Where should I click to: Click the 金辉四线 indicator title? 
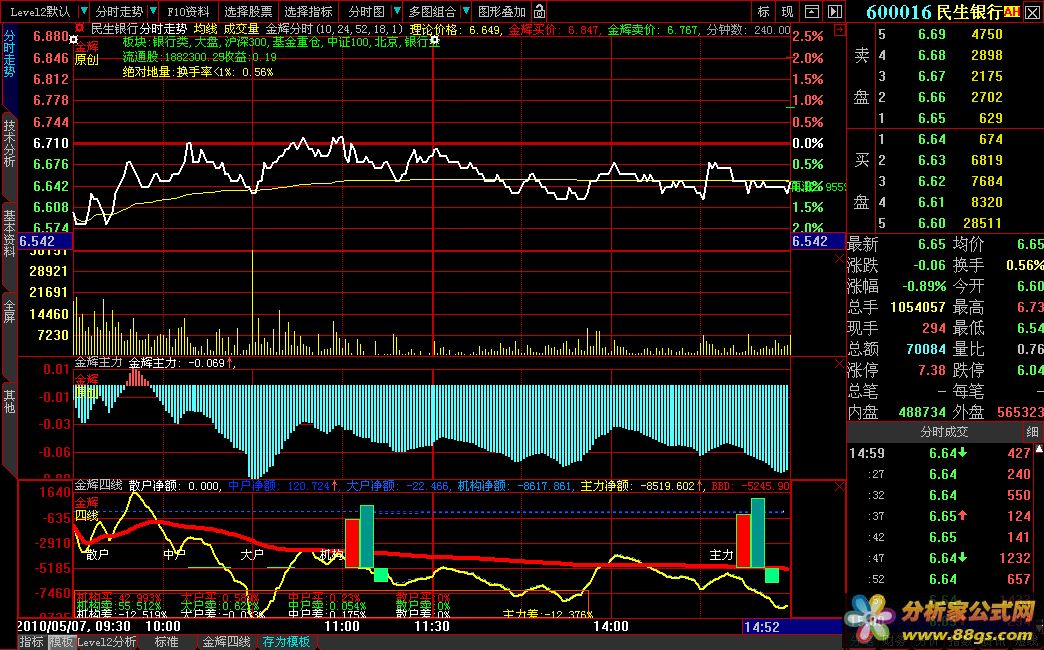click(x=99, y=486)
